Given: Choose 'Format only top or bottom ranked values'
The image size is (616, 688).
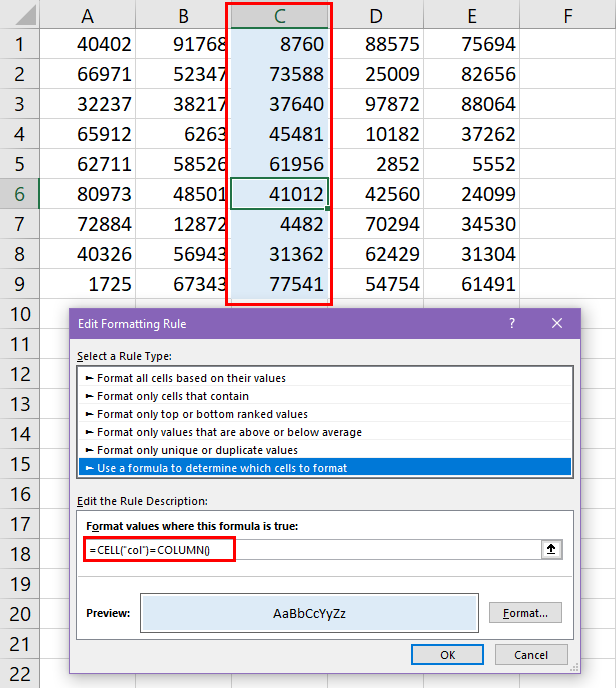Looking at the screenshot, I should tap(325, 414).
